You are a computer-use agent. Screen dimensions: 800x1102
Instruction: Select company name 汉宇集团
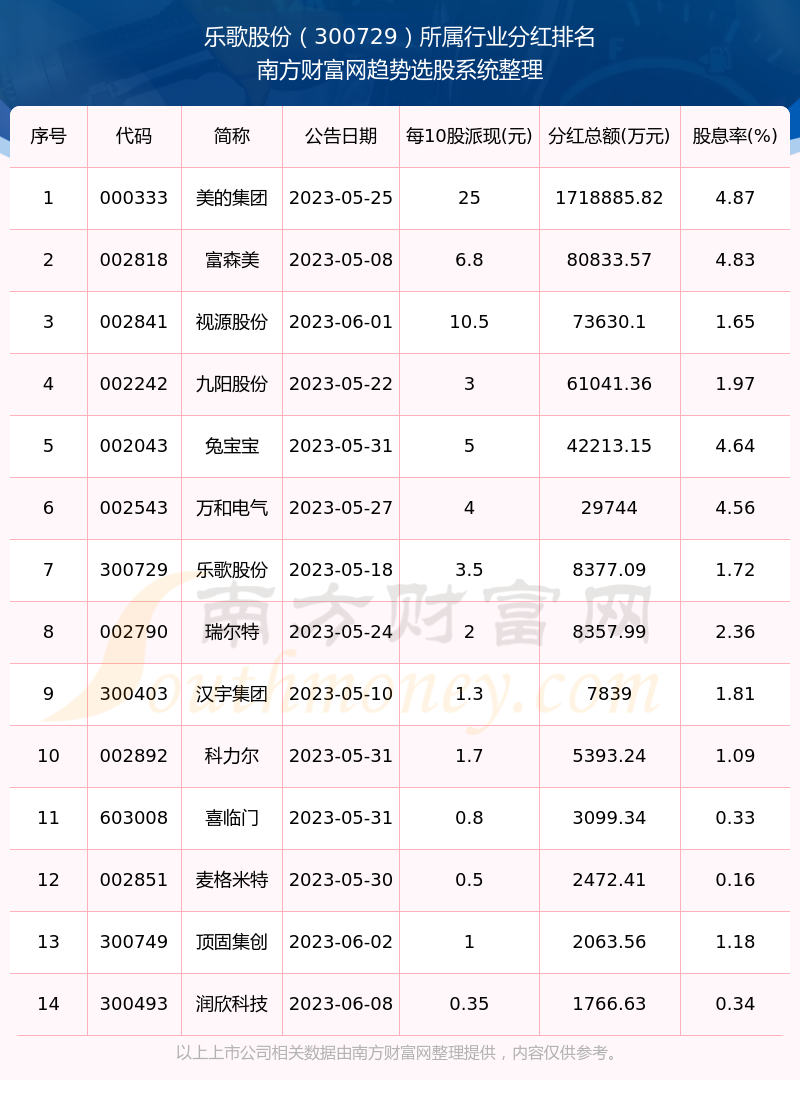[x=232, y=694]
